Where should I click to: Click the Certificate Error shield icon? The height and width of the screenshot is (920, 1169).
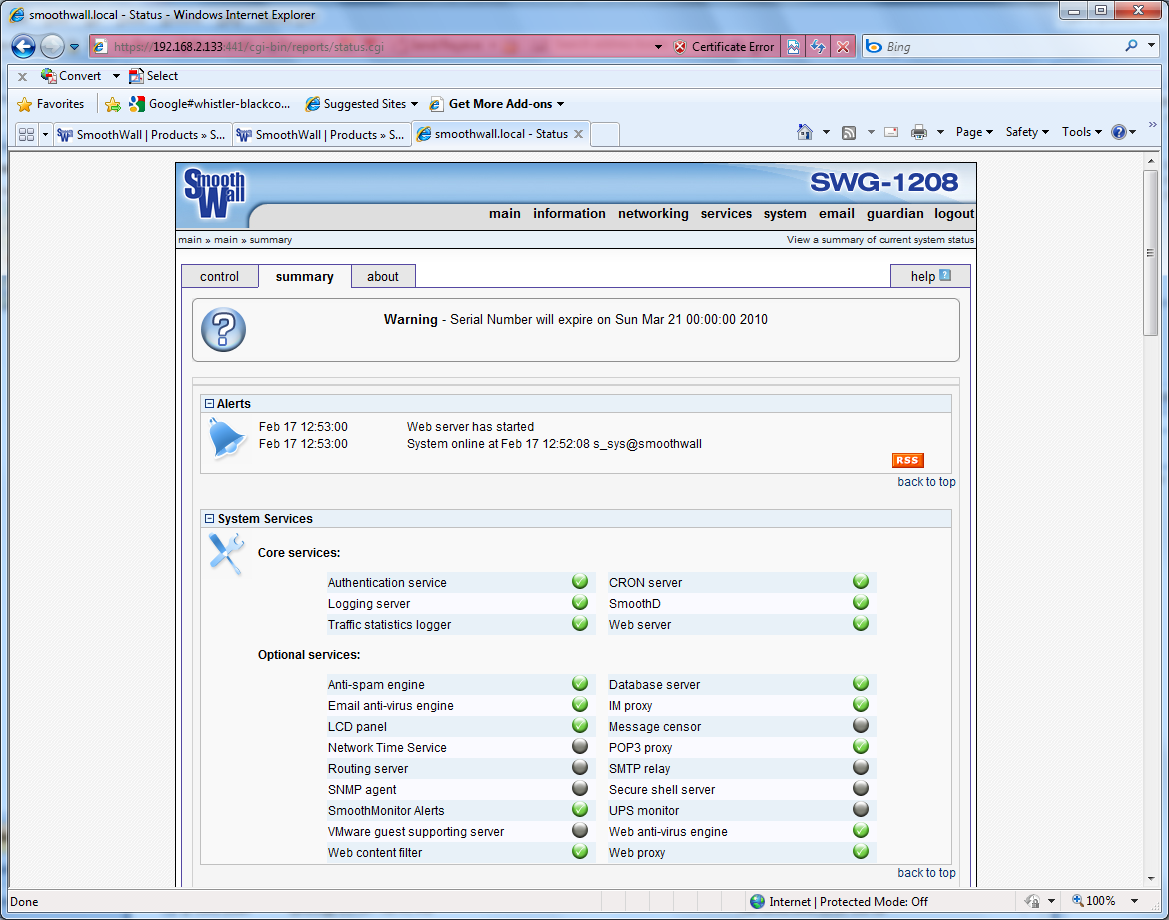tap(679, 46)
